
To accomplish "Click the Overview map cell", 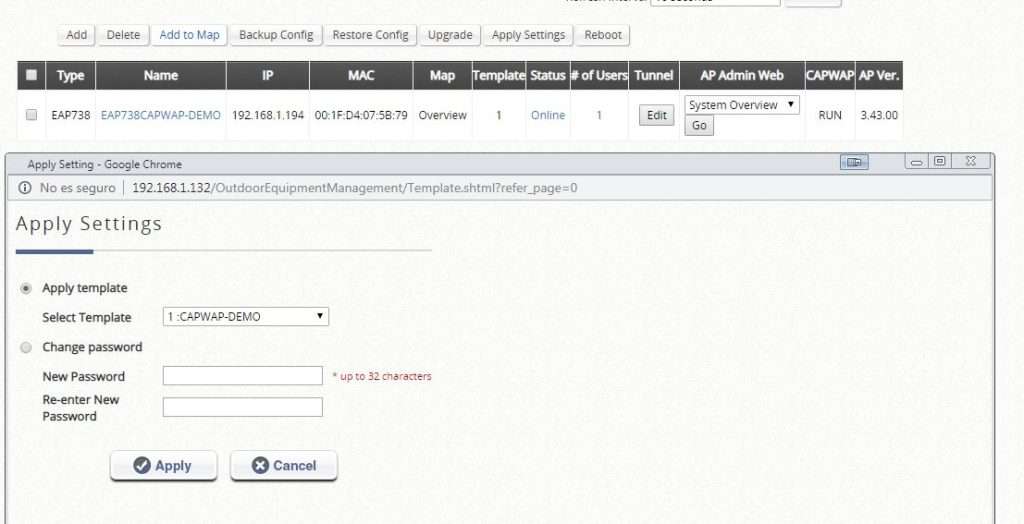I will (442, 115).
